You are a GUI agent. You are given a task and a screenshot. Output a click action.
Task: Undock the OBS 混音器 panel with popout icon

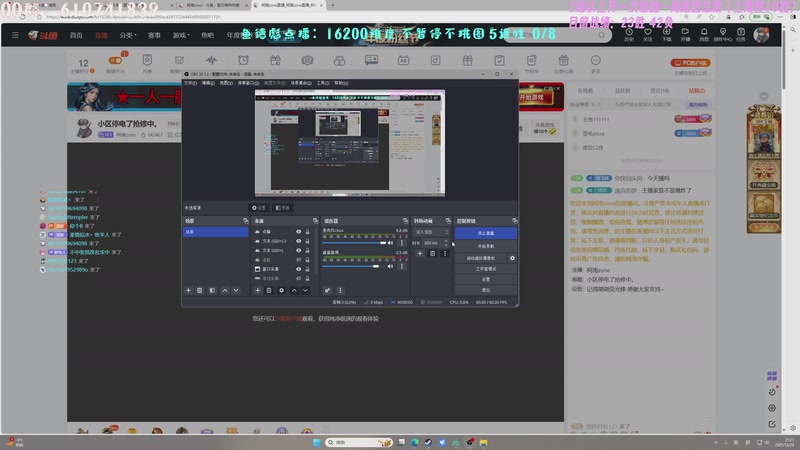click(x=405, y=221)
